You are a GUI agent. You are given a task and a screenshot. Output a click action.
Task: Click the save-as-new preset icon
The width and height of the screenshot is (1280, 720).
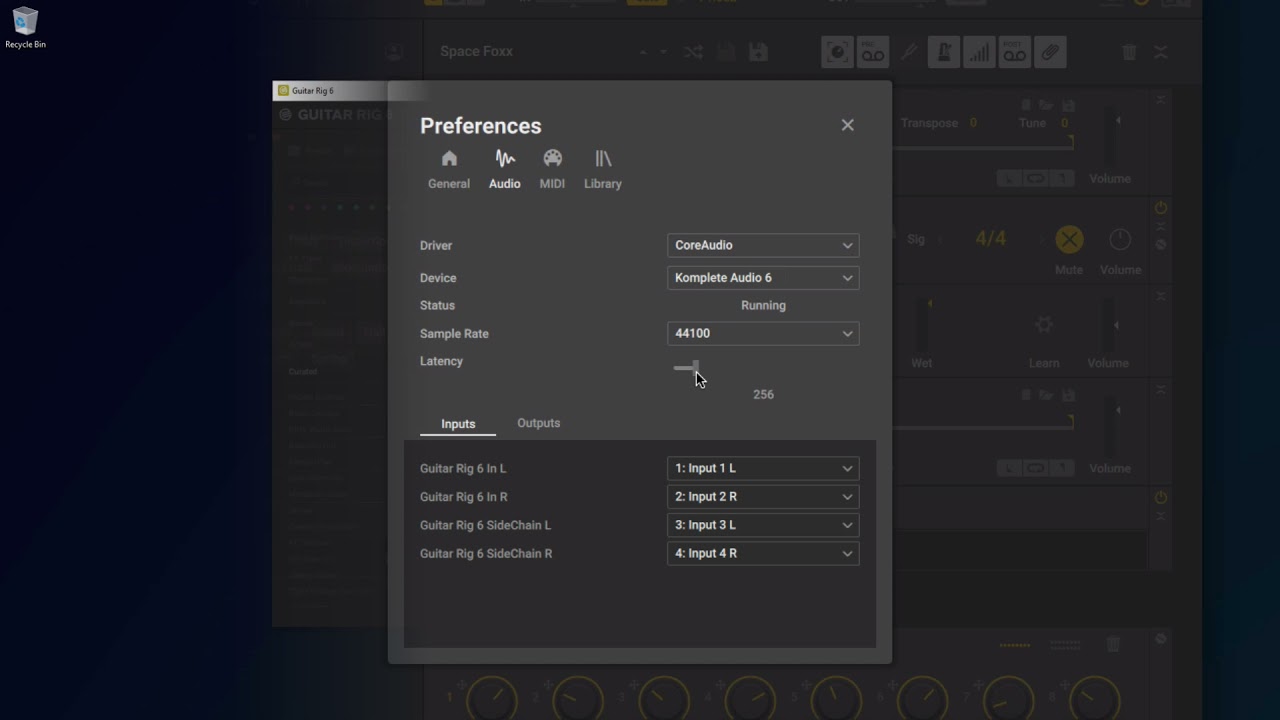(x=759, y=52)
